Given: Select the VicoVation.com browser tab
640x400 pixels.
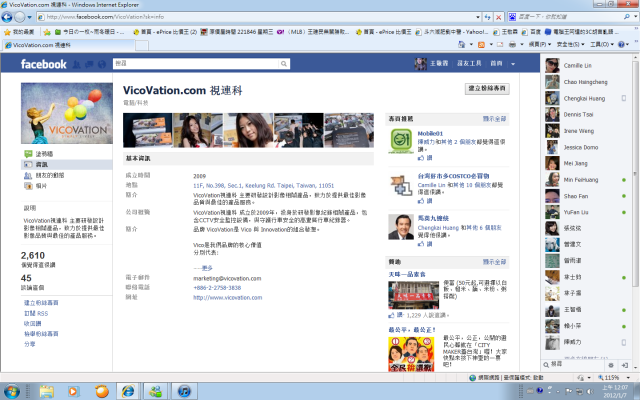Looking at the screenshot, I should pos(68,45).
